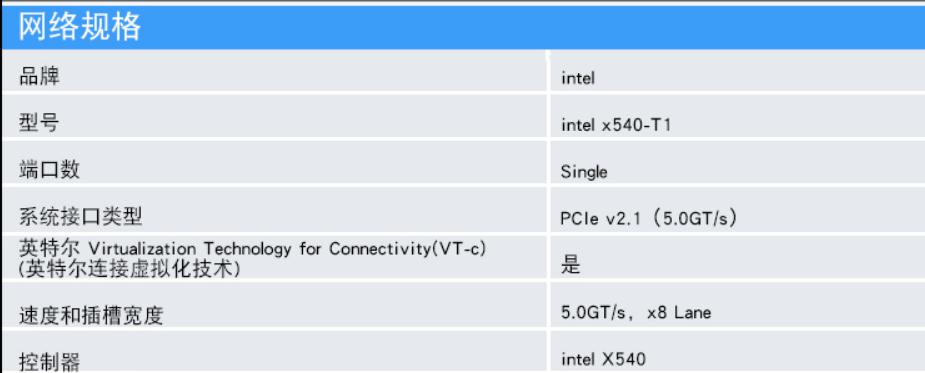Click the empty area right of Single
This screenshot has width=925, height=373.
pyautogui.click(x=767, y=172)
